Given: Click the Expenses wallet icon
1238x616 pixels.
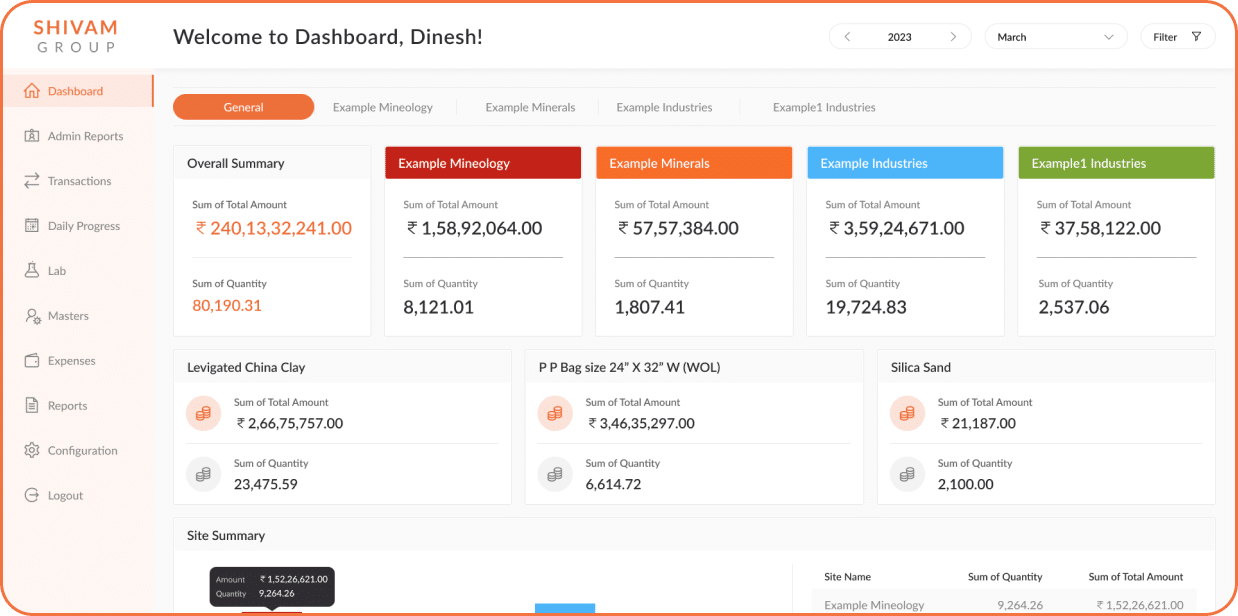Looking at the screenshot, I should [x=31, y=361].
